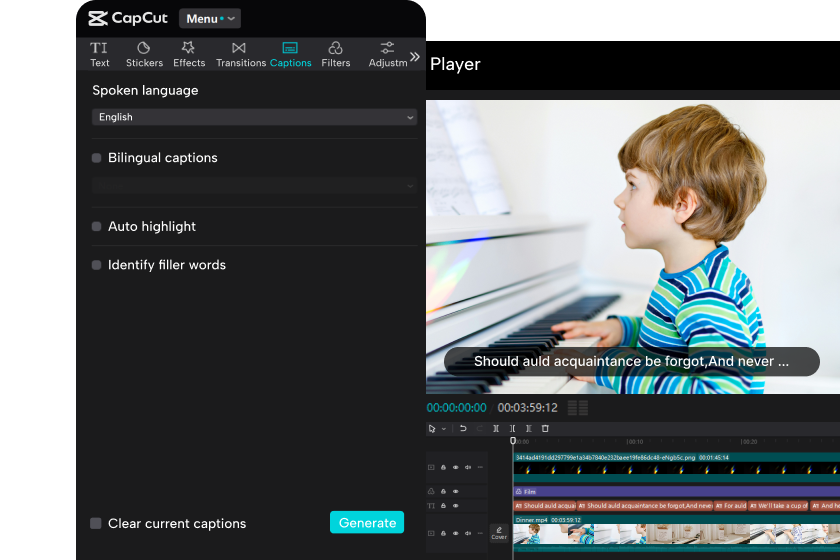Hide the captions text track
Screen dimensions: 840x560
[x=456, y=506]
